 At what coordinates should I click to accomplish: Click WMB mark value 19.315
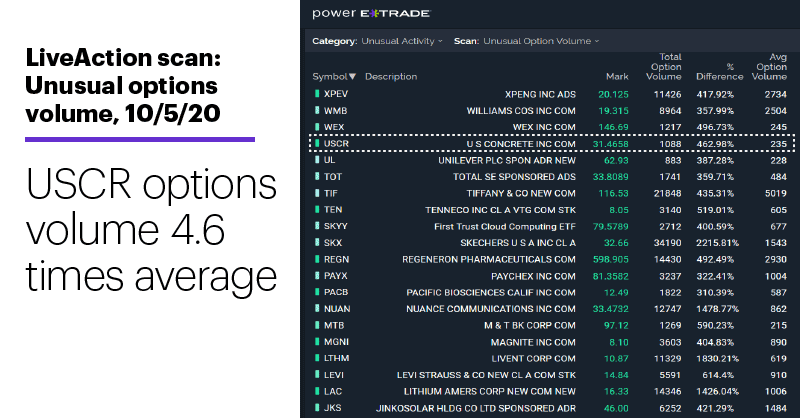click(x=614, y=111)
